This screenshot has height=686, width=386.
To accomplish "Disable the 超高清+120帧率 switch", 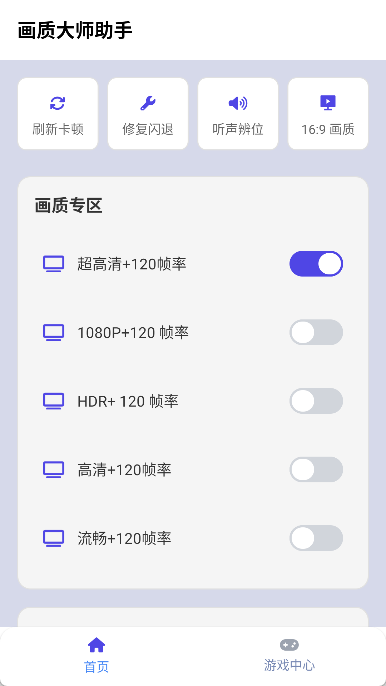I will (x=316, y=264).
